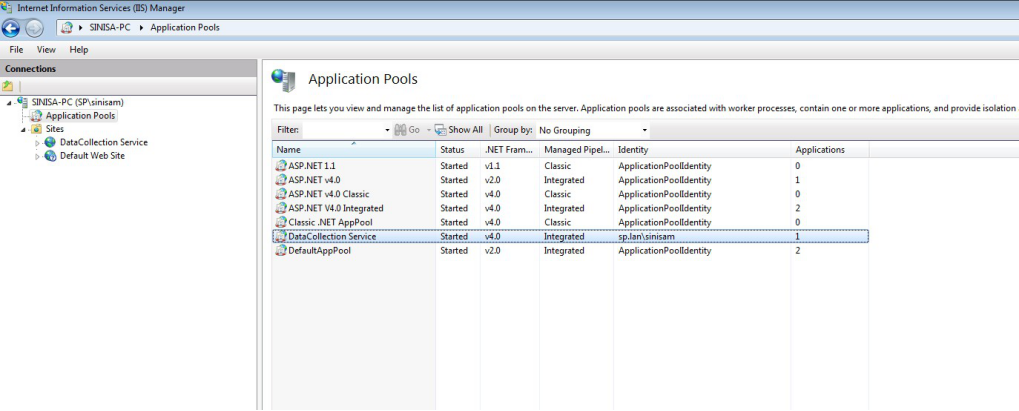Sort list by the Name column header

[354, 150]
